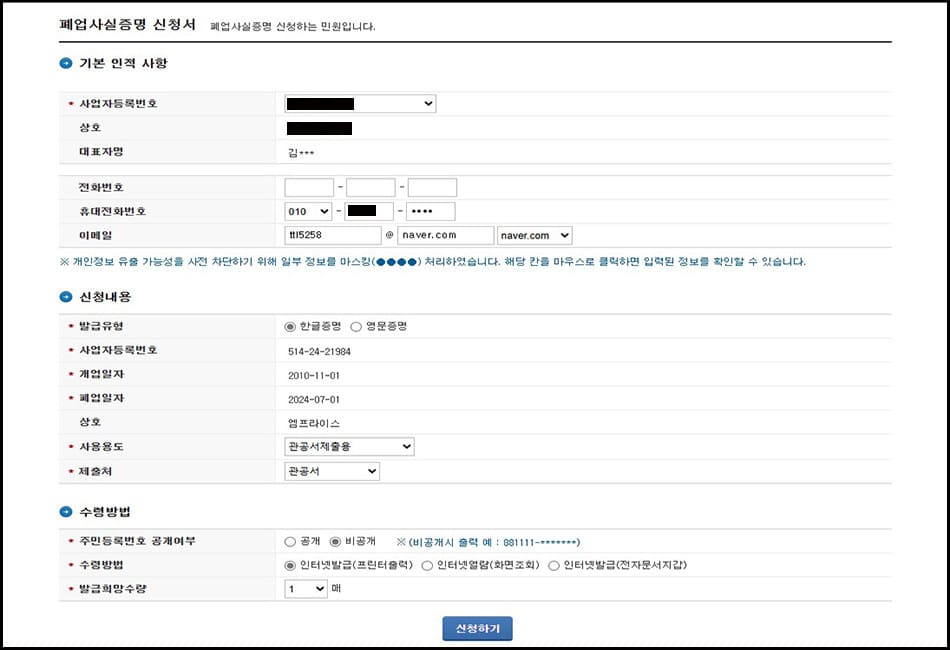The image size is (950, 650).
Task: Open the 사용용도 dropdown showing 관공서제출용
Action: pos(348,447)
